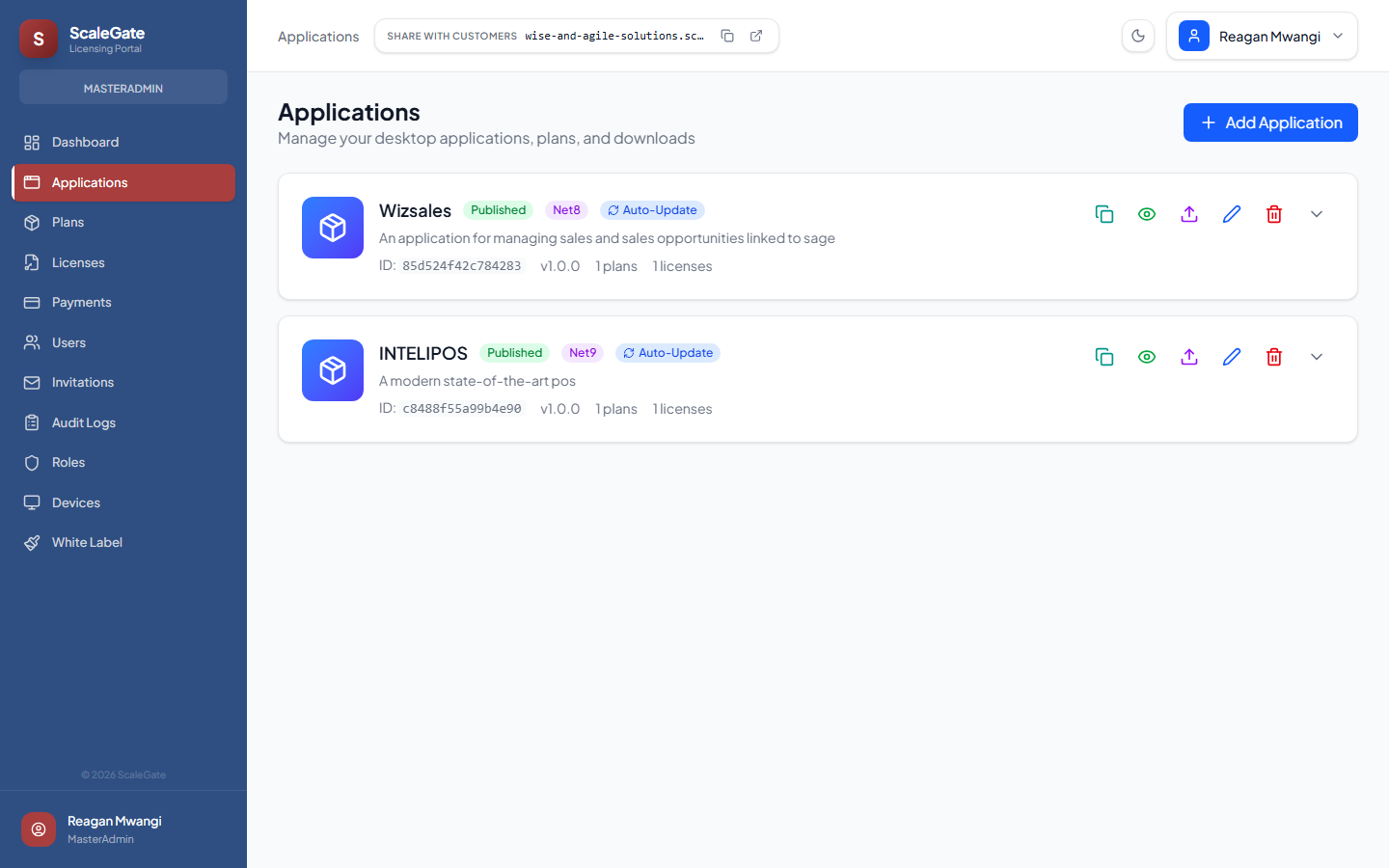The image size is (1389, 868).
Task: Toggle dark mode with the moon icon
Action: 1138,35
